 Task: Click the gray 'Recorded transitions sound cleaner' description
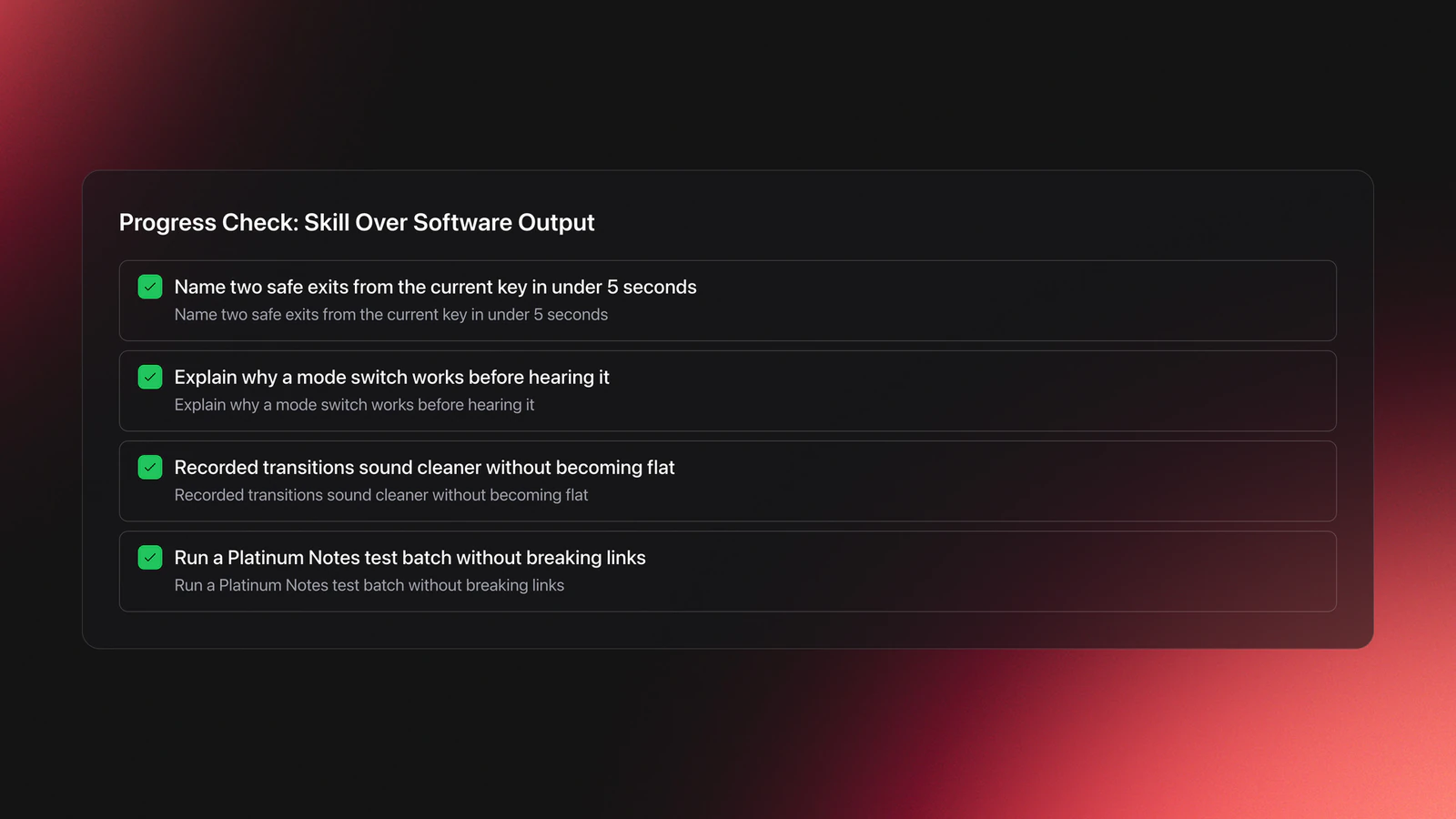[381, 495]
